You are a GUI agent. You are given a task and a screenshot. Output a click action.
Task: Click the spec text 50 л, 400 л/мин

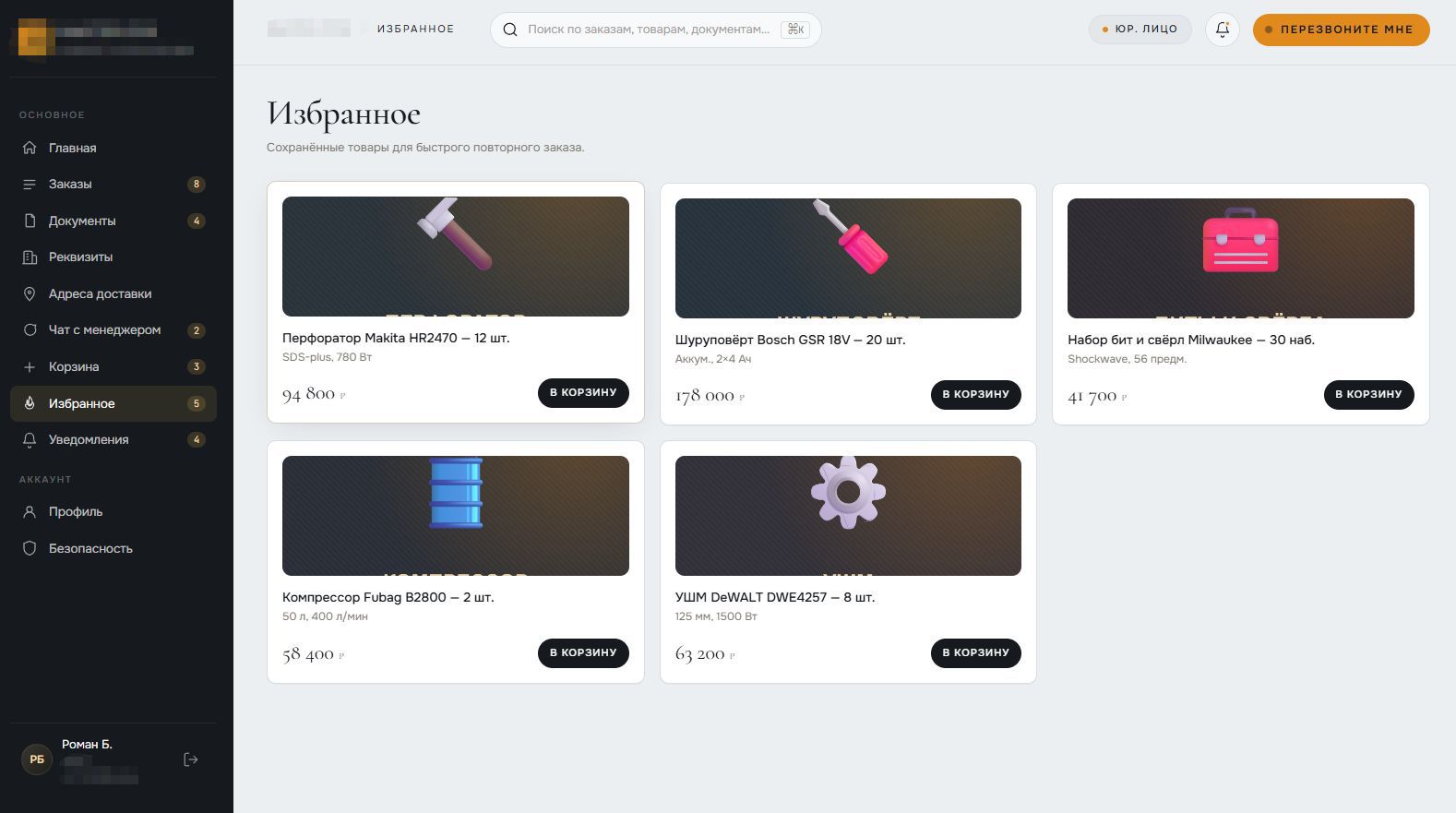pyautogui.click(x=325, y=616)
